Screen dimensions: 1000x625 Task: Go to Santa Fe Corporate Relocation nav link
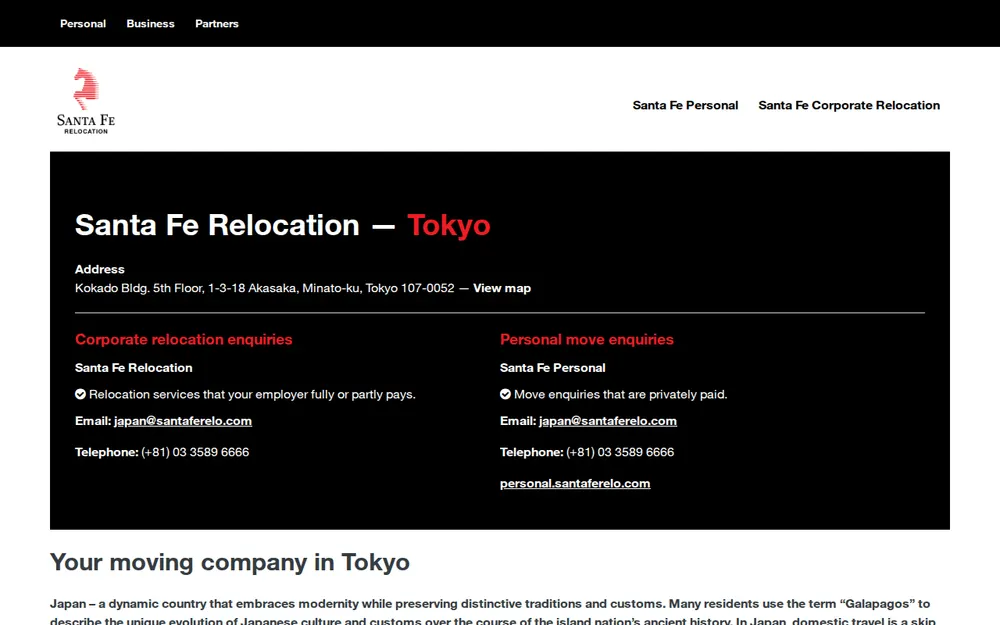[849, 105]
